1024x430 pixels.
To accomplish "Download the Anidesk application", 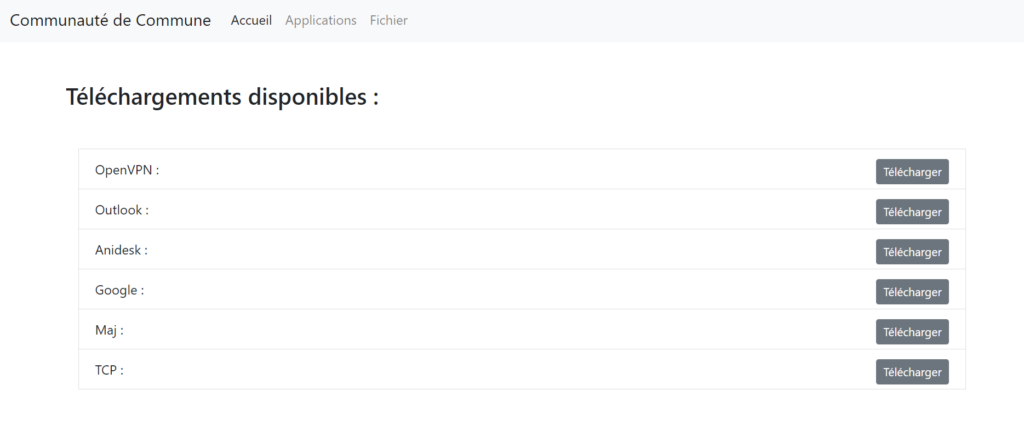I will coord(912,252).
